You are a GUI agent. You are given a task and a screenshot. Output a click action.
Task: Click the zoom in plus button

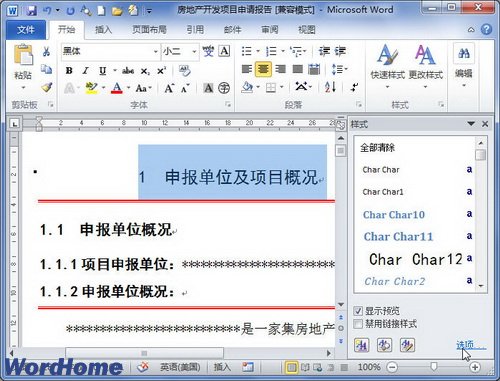[x=475, y=367]
